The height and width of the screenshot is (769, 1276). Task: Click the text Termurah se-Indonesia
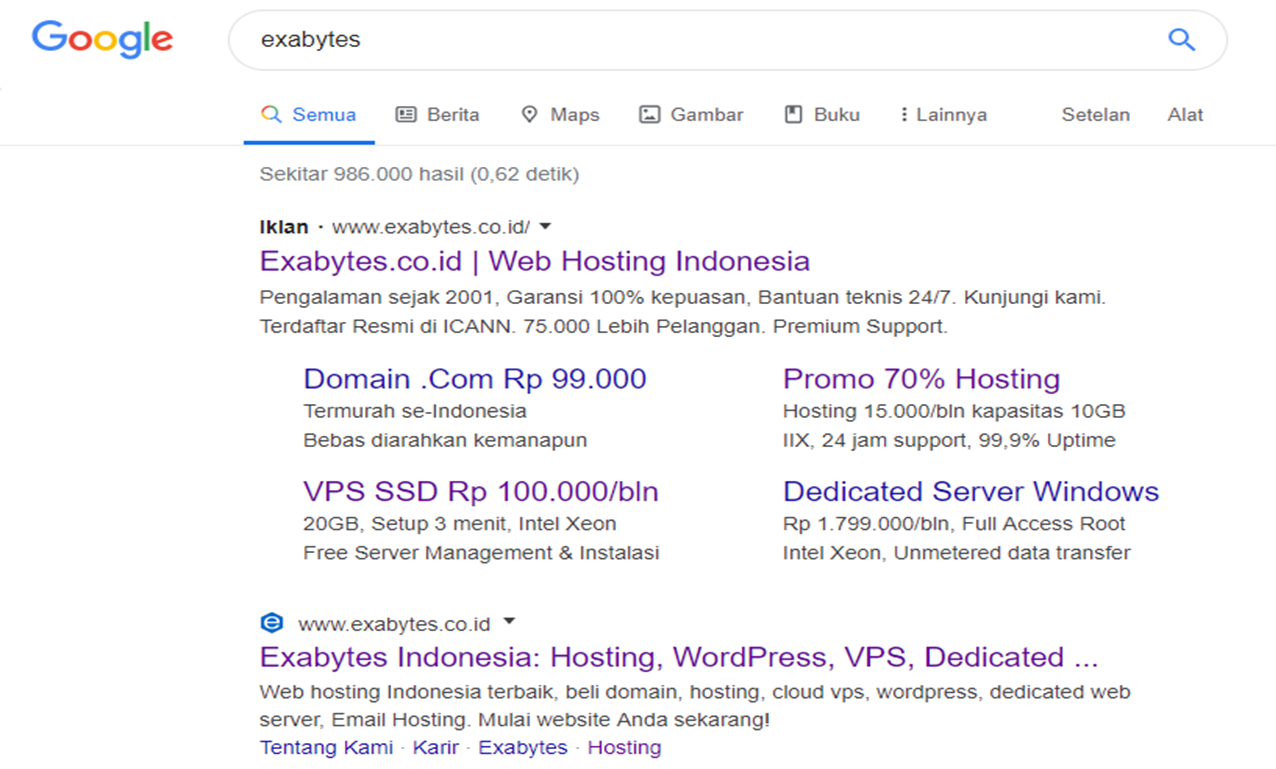[415, 411]
